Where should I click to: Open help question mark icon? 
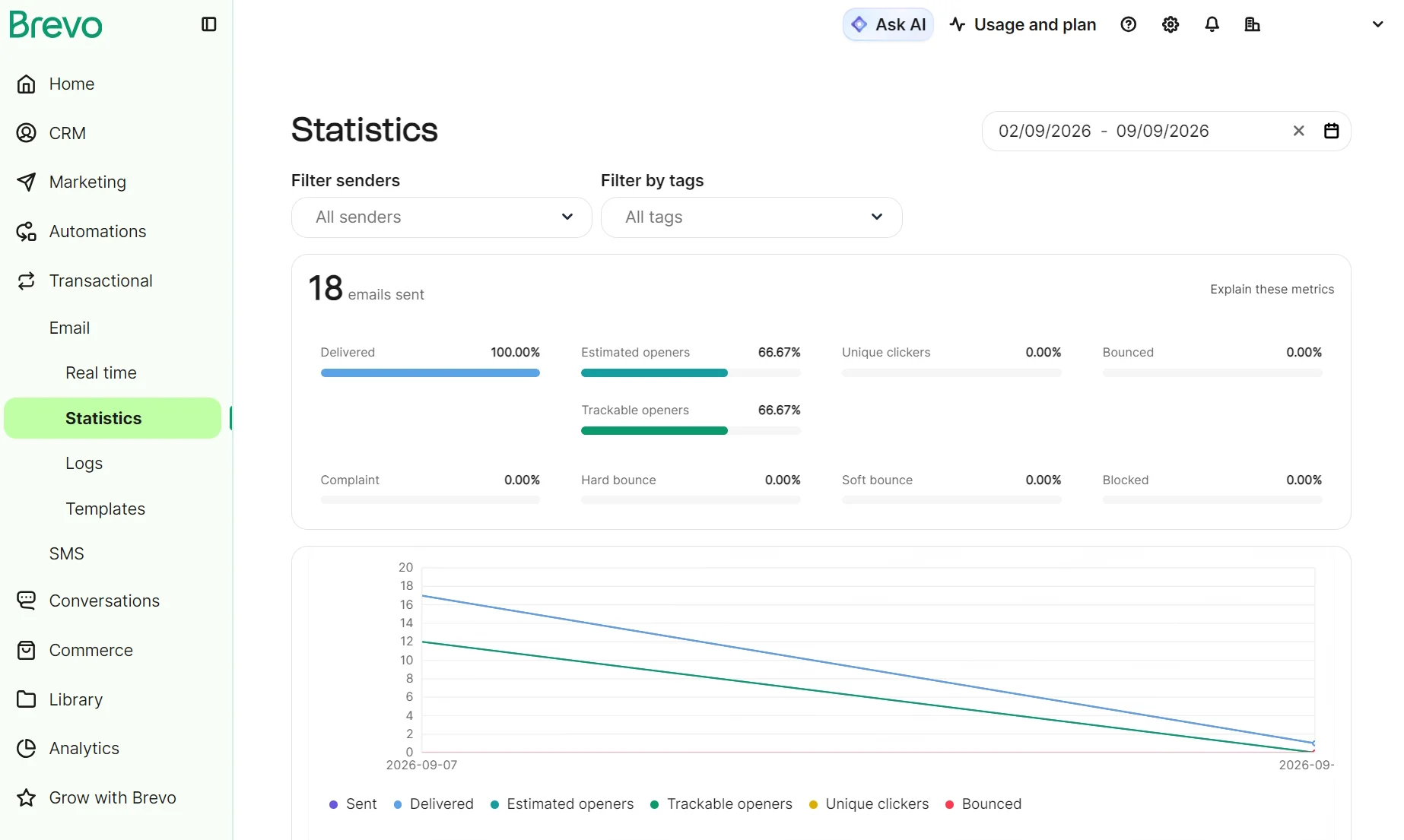(1129, 24)
